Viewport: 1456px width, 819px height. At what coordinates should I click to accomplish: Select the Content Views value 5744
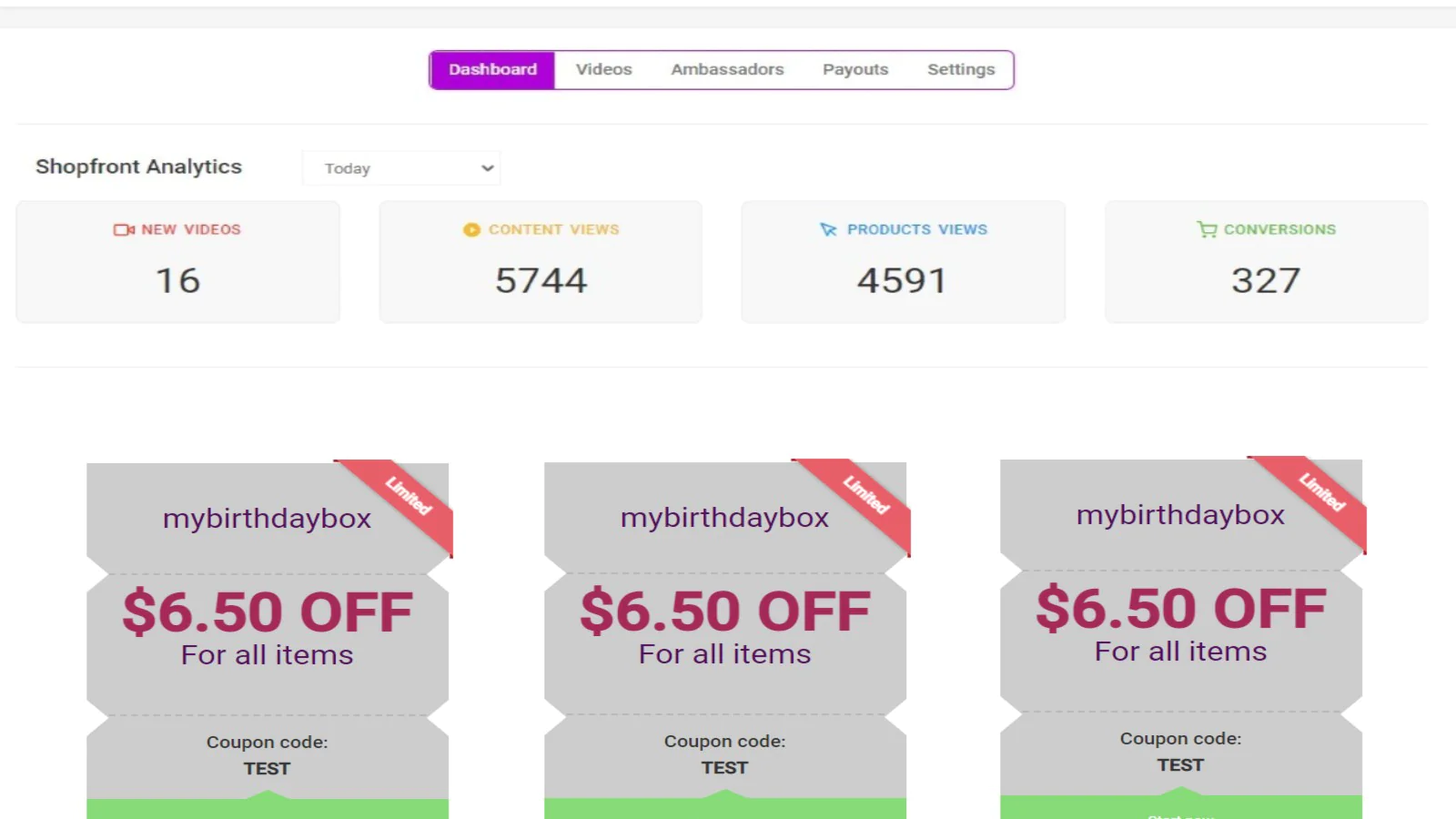(x=541, y=281)
